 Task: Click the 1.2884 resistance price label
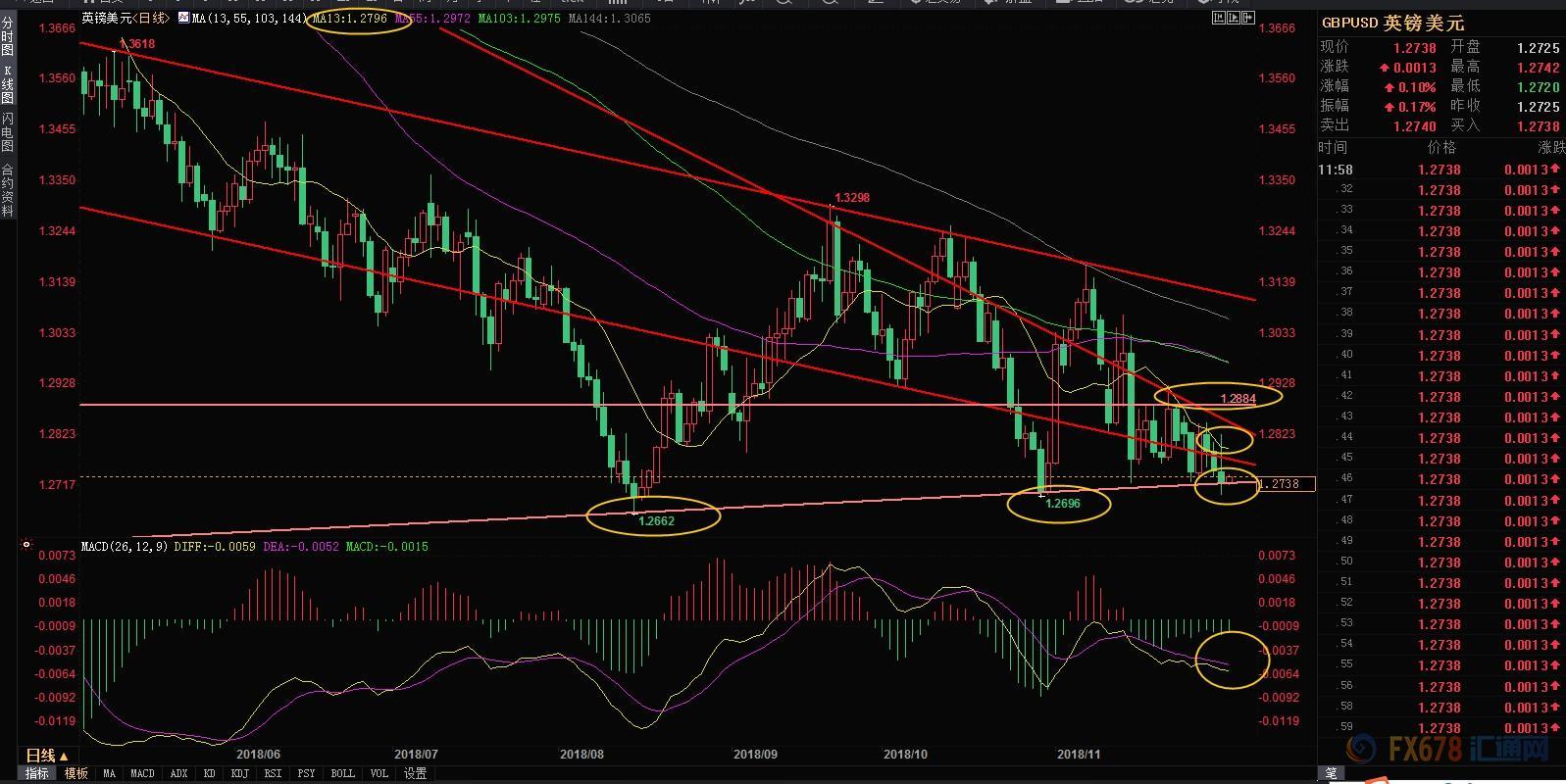click(1238, 399)
